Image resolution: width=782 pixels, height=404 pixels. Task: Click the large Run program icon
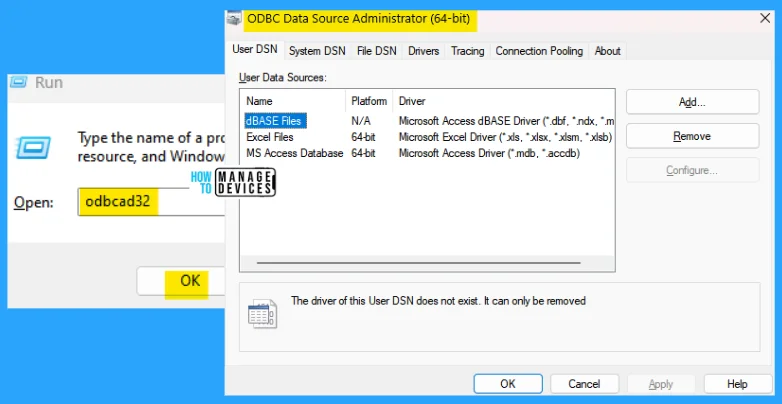[33, 146]
